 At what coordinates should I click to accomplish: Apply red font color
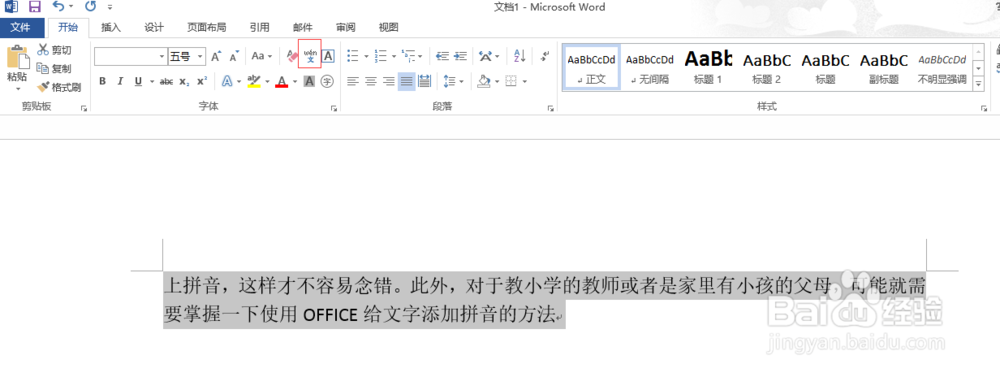tap(281, 81)
